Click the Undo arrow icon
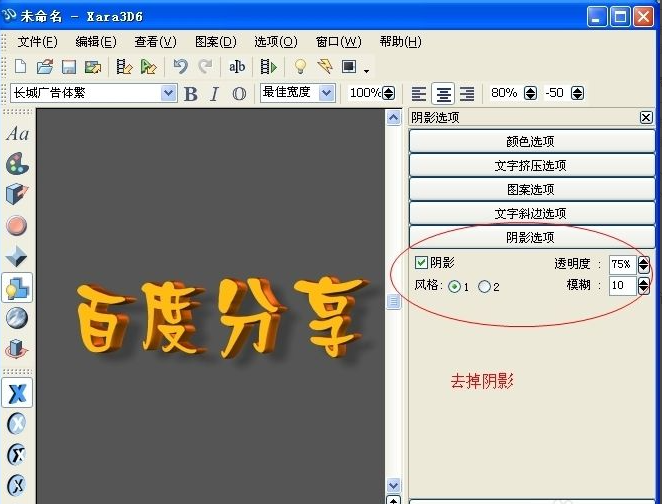662x504 pixels. (x=180, y=67)
